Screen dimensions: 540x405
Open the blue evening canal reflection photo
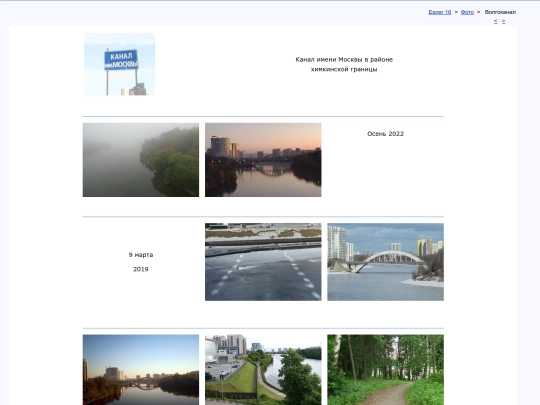click(141, 370)
